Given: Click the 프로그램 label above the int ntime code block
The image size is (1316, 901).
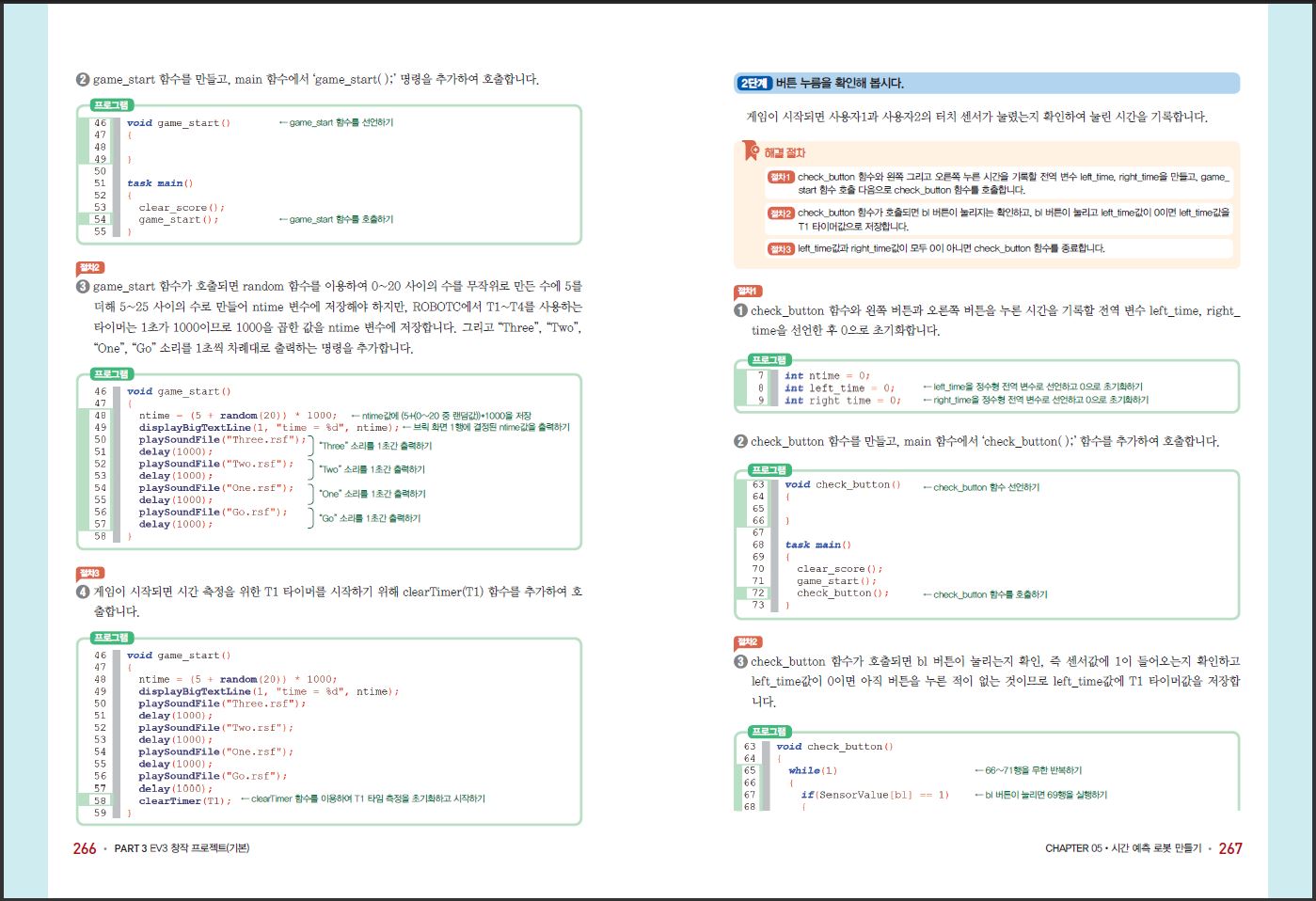Looking at the screenshot, I should pyautogui.click(x=769, y=360).
